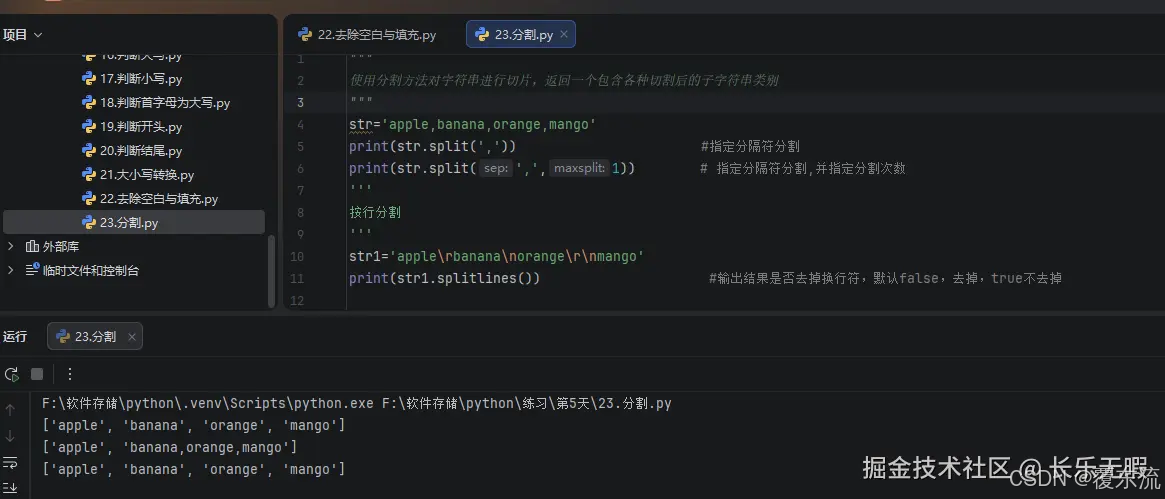Click the #指定分隔符分割 comment
The image size is (1165, 499).
click(x=750, y=146)
